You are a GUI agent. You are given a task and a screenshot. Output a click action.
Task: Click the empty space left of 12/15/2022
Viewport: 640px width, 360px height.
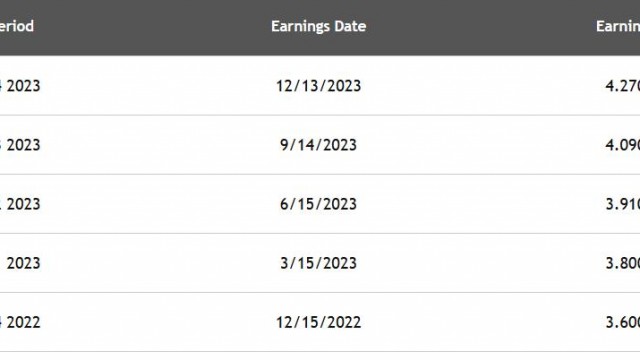click(159, 322)
